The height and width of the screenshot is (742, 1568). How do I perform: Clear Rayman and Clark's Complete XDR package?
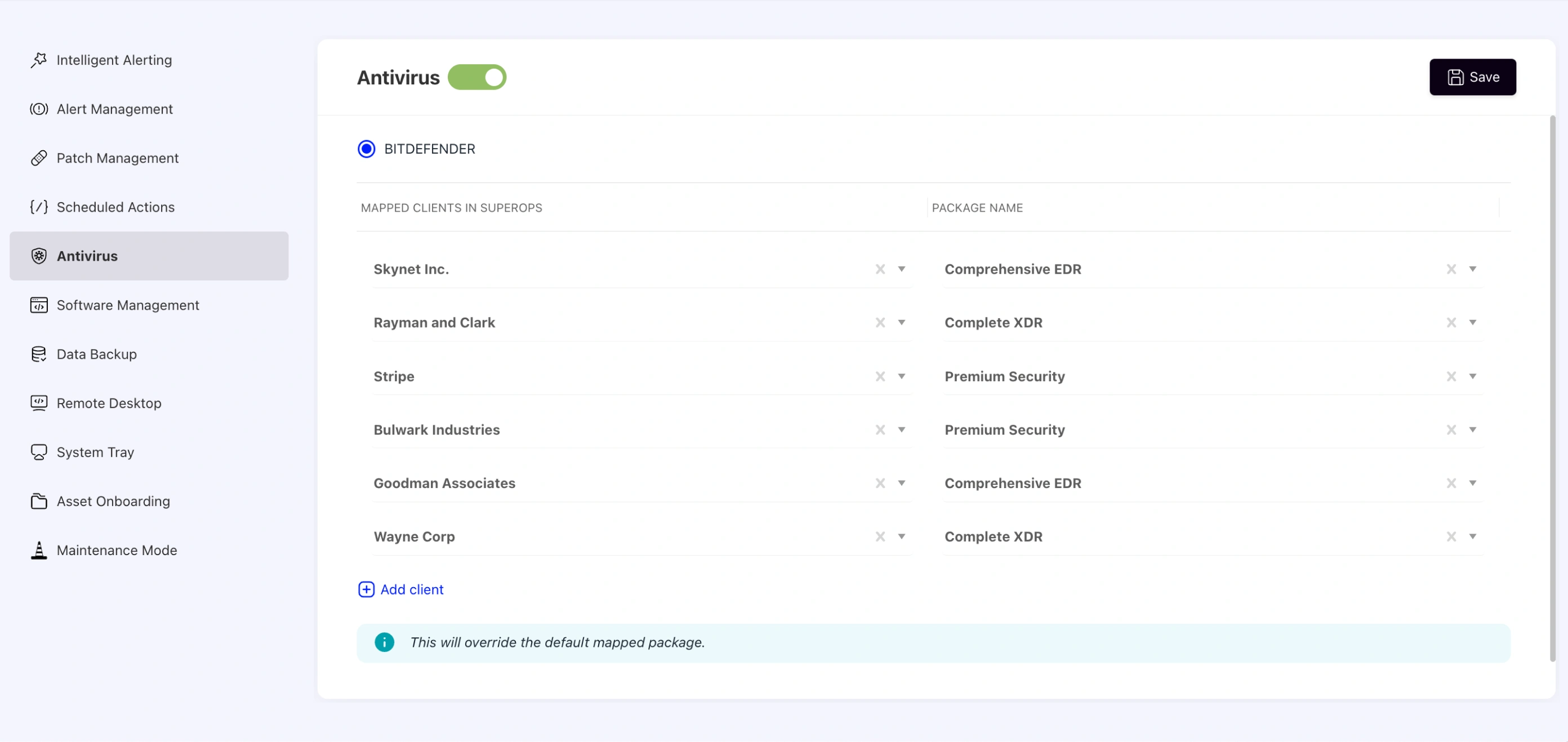pos(1451,323)
